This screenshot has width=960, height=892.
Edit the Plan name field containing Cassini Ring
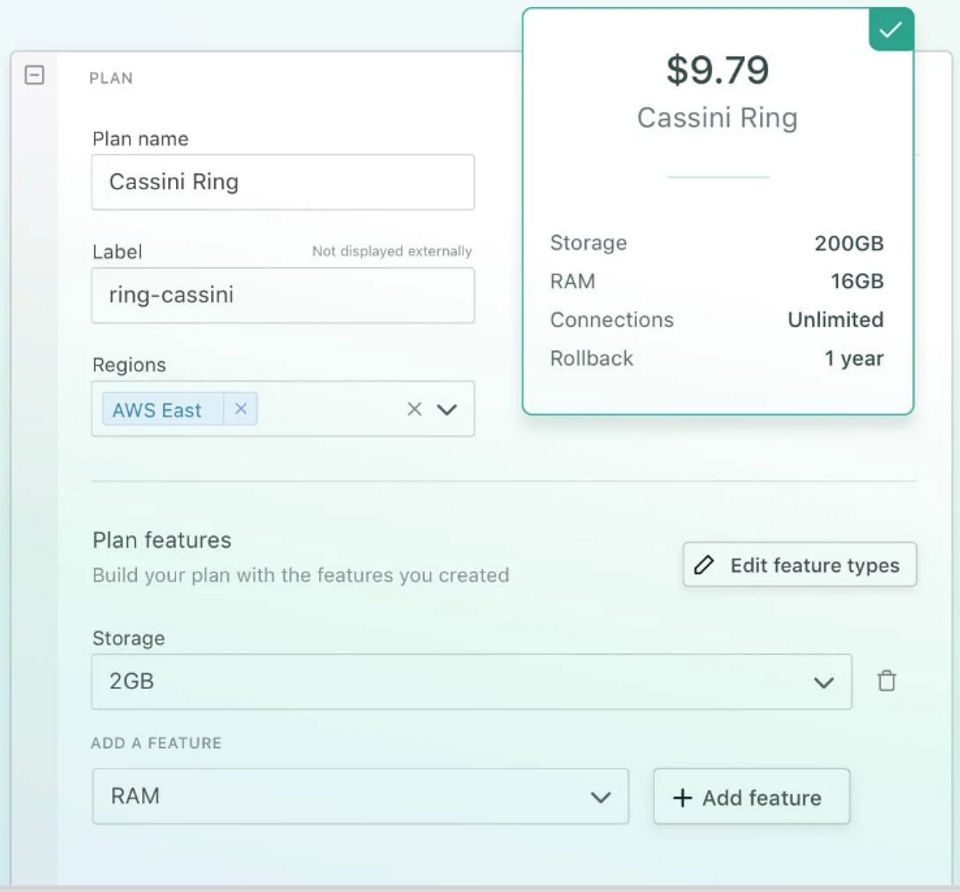[x=283, y=182]
